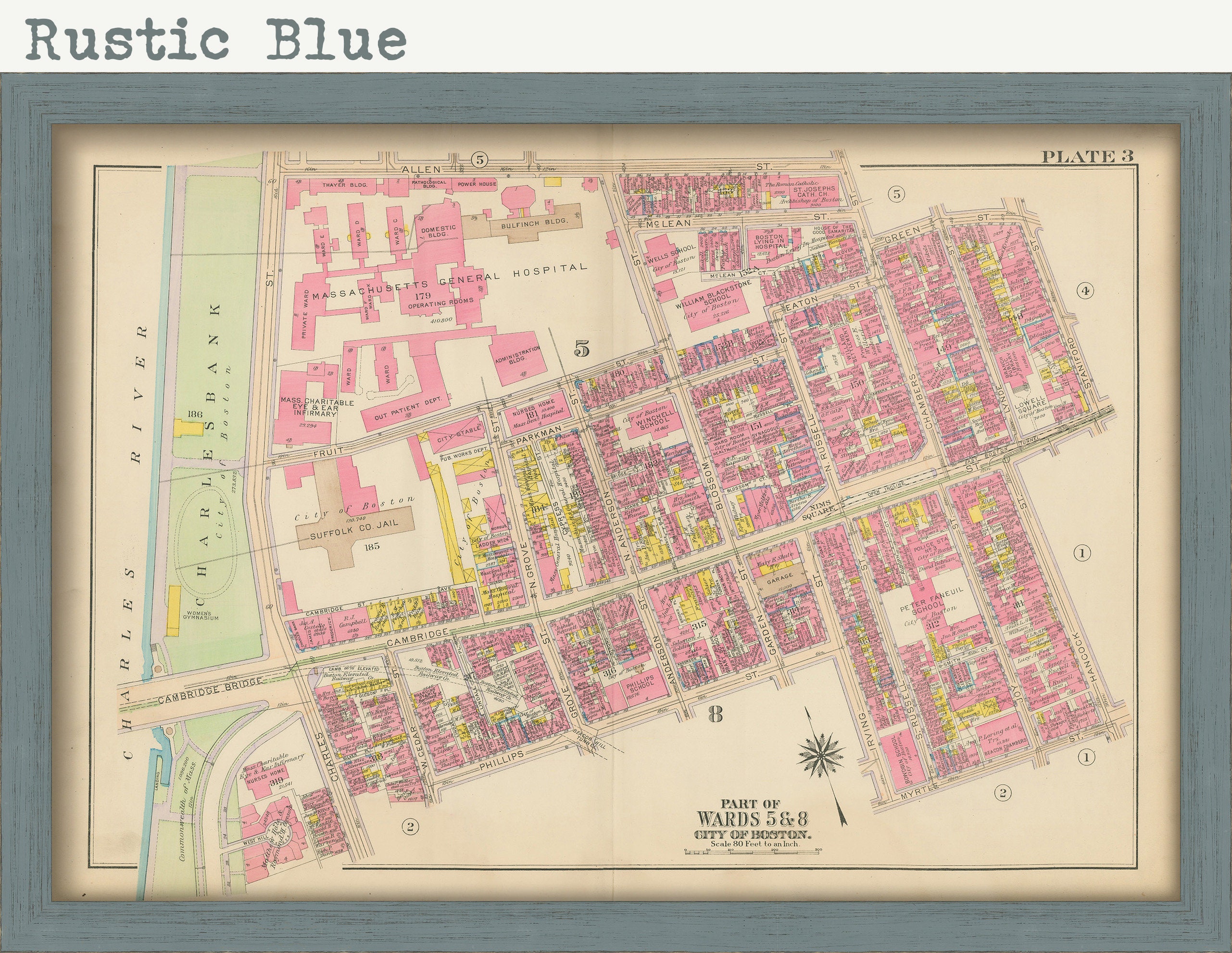Click the 'POWER HOUSE' label

(477, 184)
